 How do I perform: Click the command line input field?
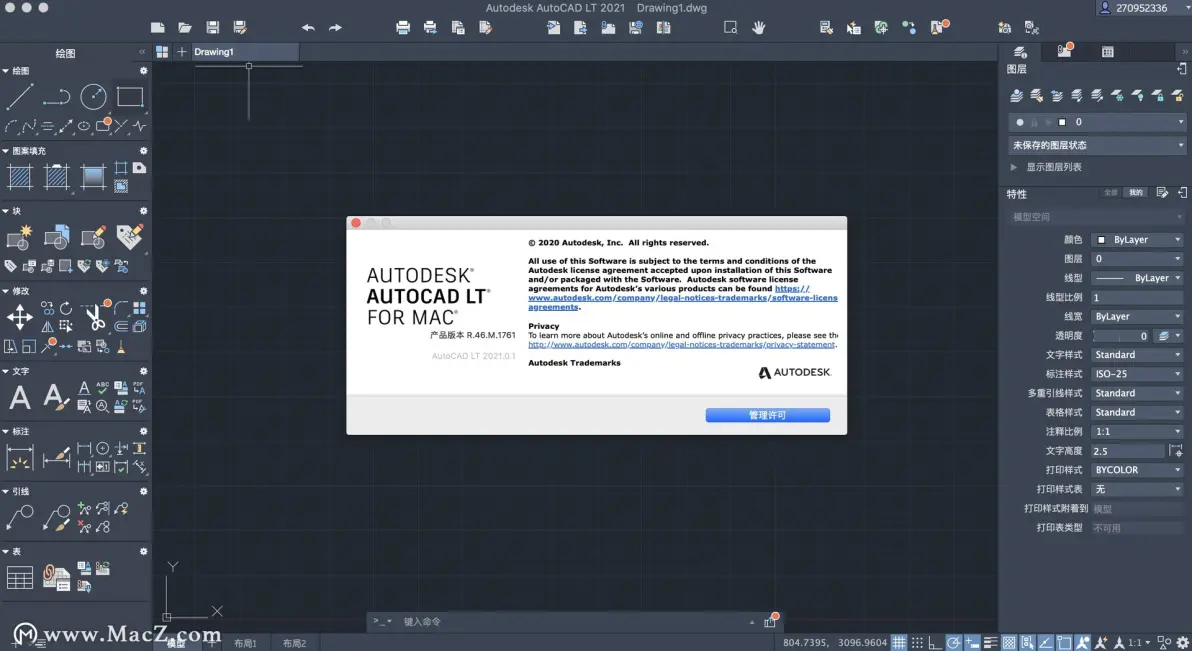[574, 622]
